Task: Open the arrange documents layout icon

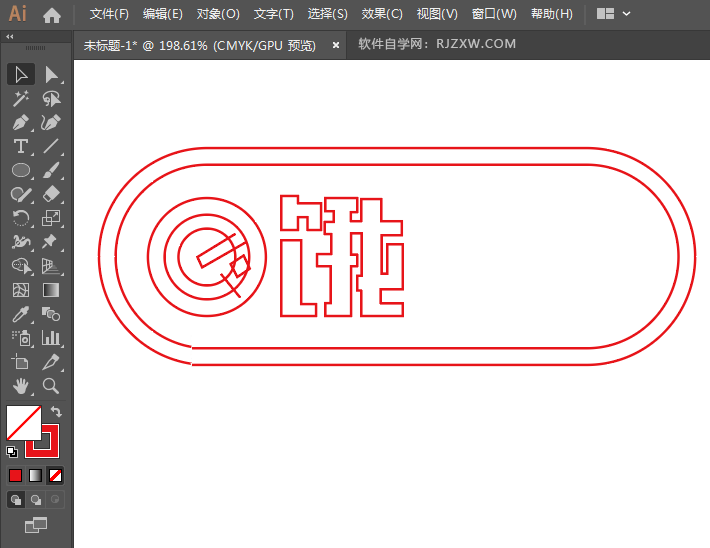Action: [605, 14]
